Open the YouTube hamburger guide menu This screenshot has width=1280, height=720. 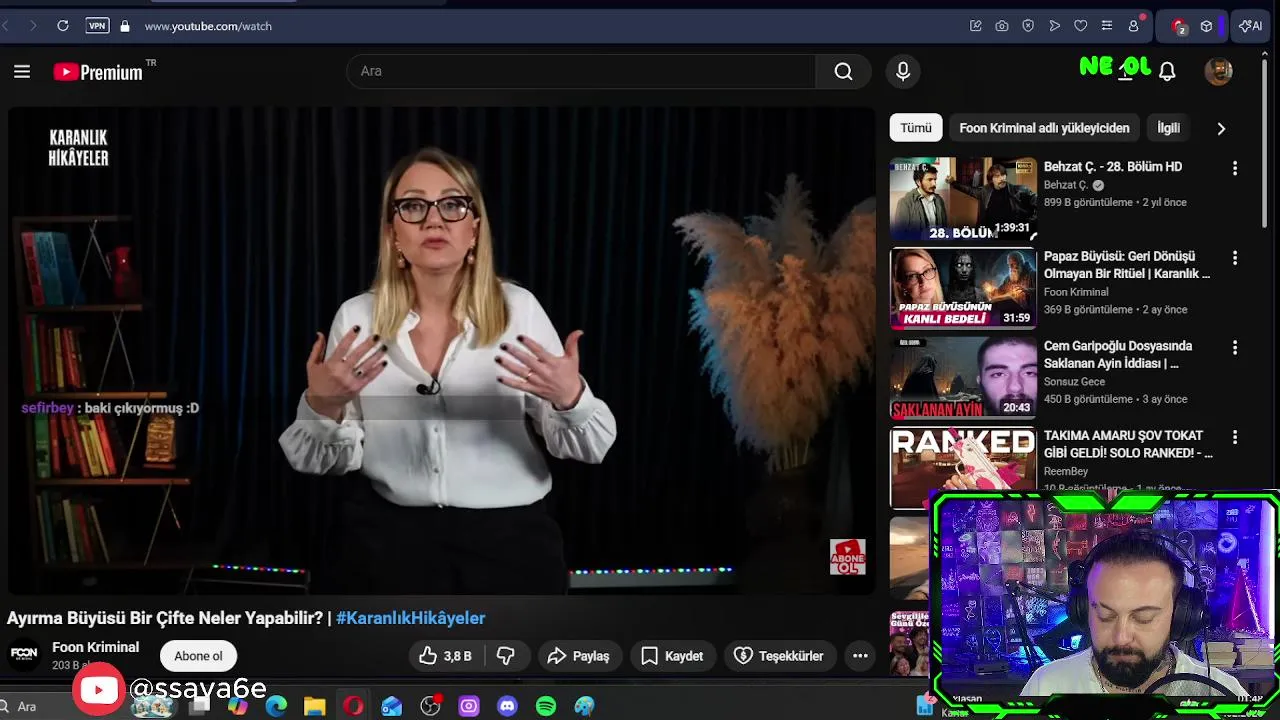pos(22,71)
